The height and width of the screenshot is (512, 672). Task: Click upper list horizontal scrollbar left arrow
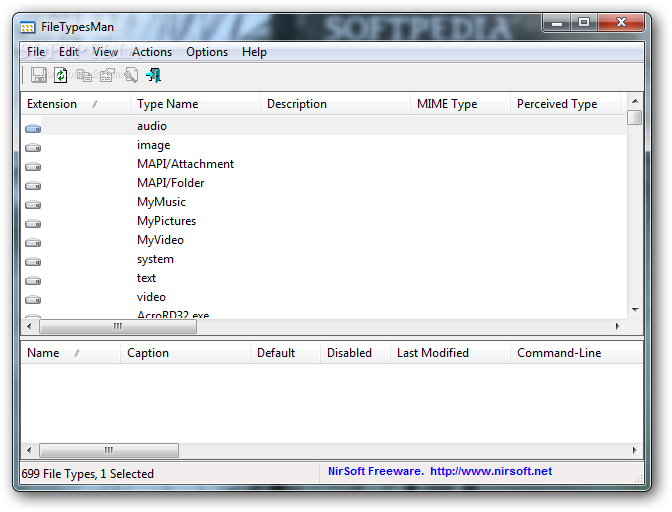(29, 326)
